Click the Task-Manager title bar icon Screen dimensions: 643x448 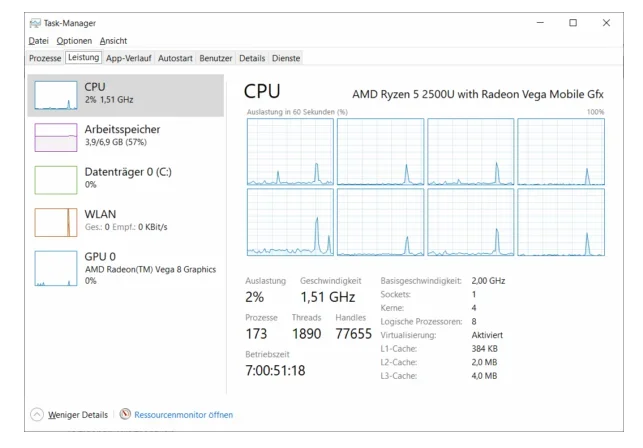click(34, 22)
